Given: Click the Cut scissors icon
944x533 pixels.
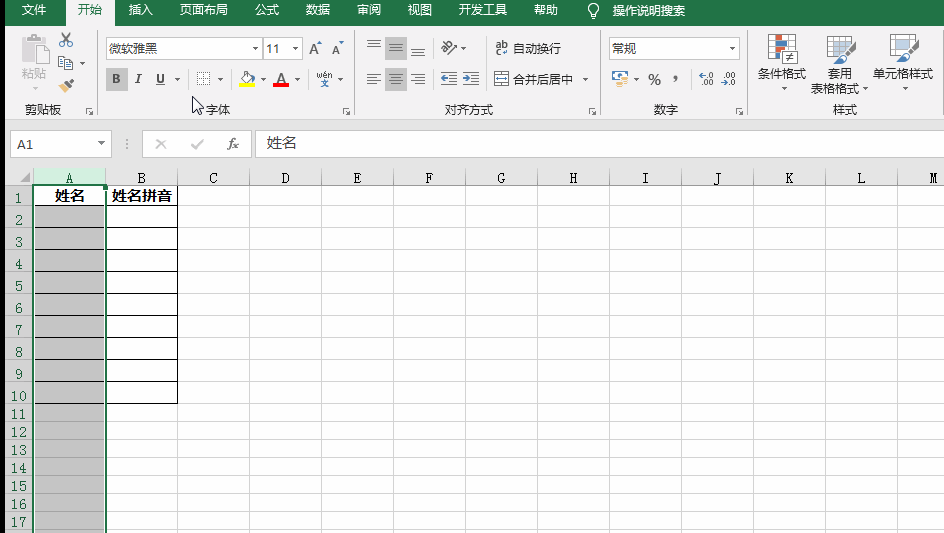Looking at the screenshot, I should [66, 40].
